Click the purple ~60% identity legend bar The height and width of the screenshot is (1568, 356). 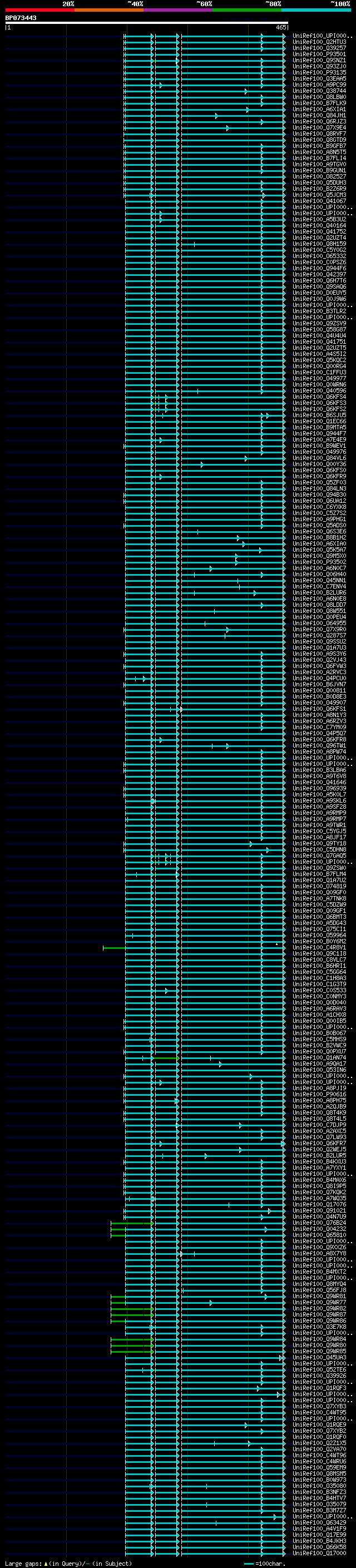click(177, 11)
